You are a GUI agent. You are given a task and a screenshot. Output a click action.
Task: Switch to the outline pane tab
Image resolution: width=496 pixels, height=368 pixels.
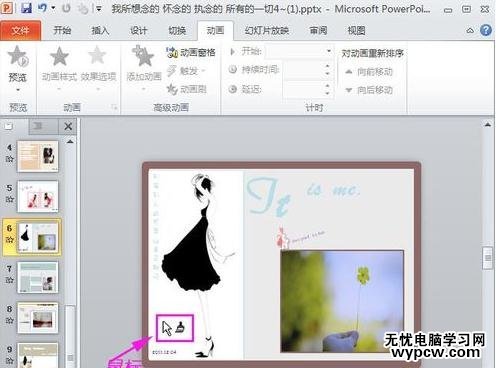coord(37,126)
